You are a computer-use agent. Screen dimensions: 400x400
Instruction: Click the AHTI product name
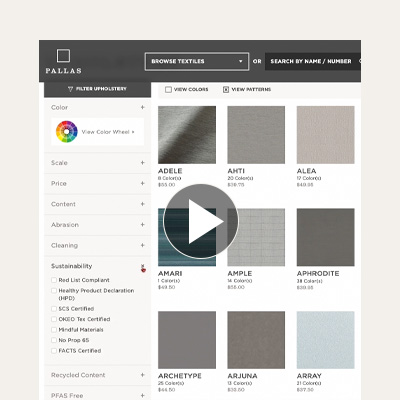tap(236, 171)
